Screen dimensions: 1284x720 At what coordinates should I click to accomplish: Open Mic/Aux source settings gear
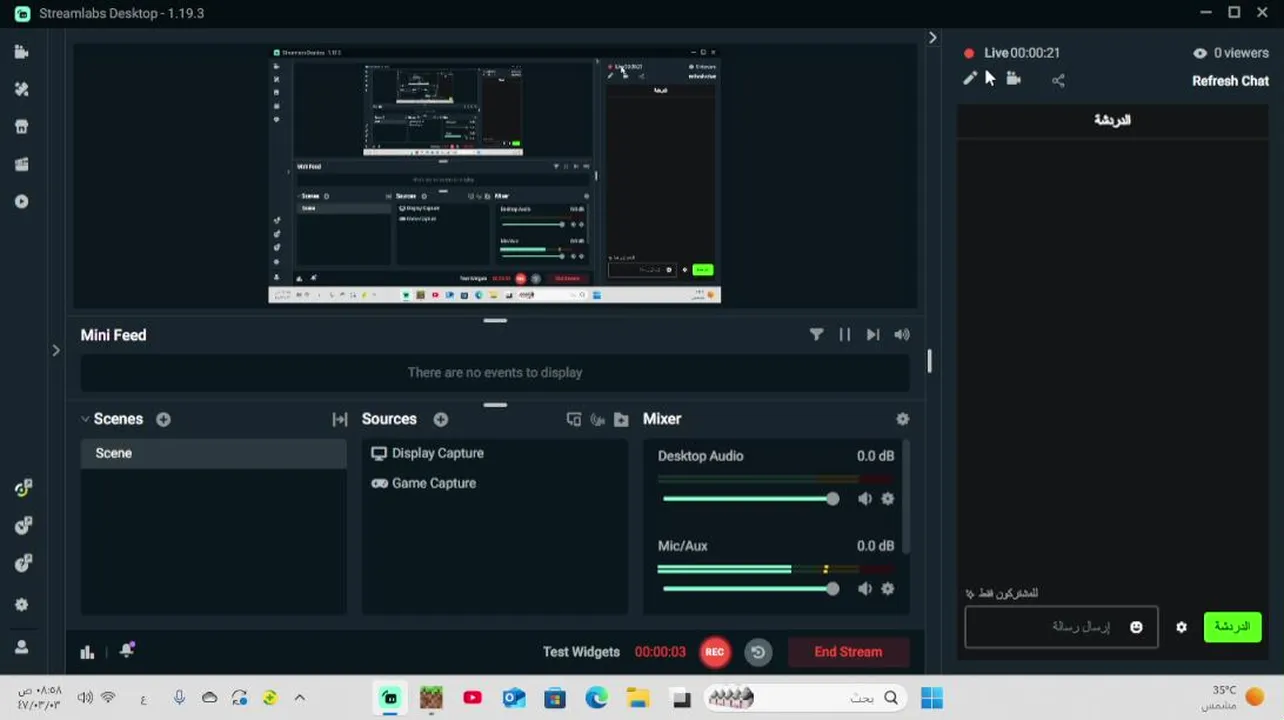pyautogui.click(x=887, y=589)
